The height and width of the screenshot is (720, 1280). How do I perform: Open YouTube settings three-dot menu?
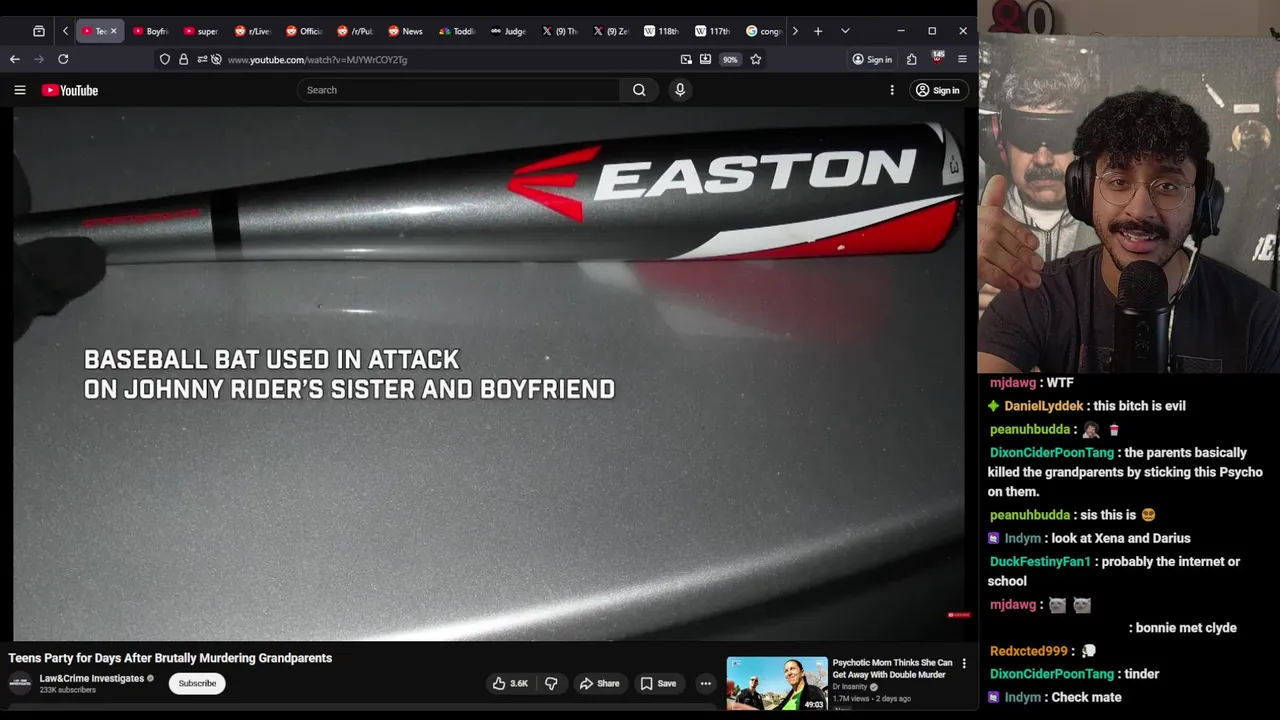[892, 90]
